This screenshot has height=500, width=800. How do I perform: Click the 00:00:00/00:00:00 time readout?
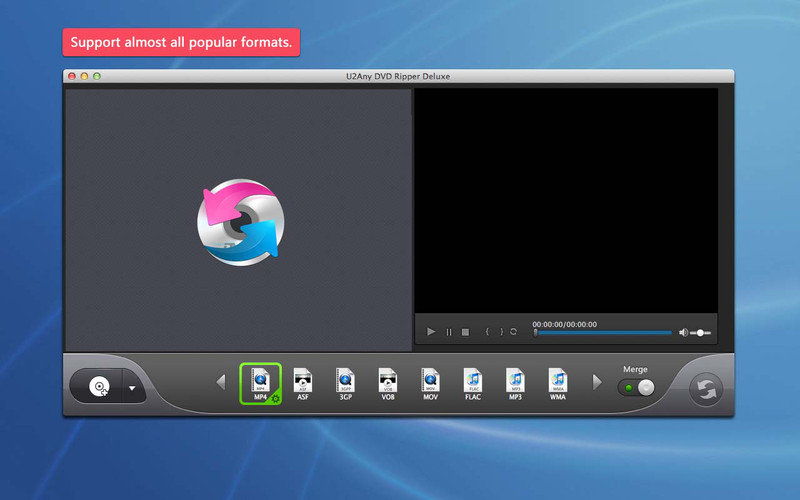(x=564, y=324)
